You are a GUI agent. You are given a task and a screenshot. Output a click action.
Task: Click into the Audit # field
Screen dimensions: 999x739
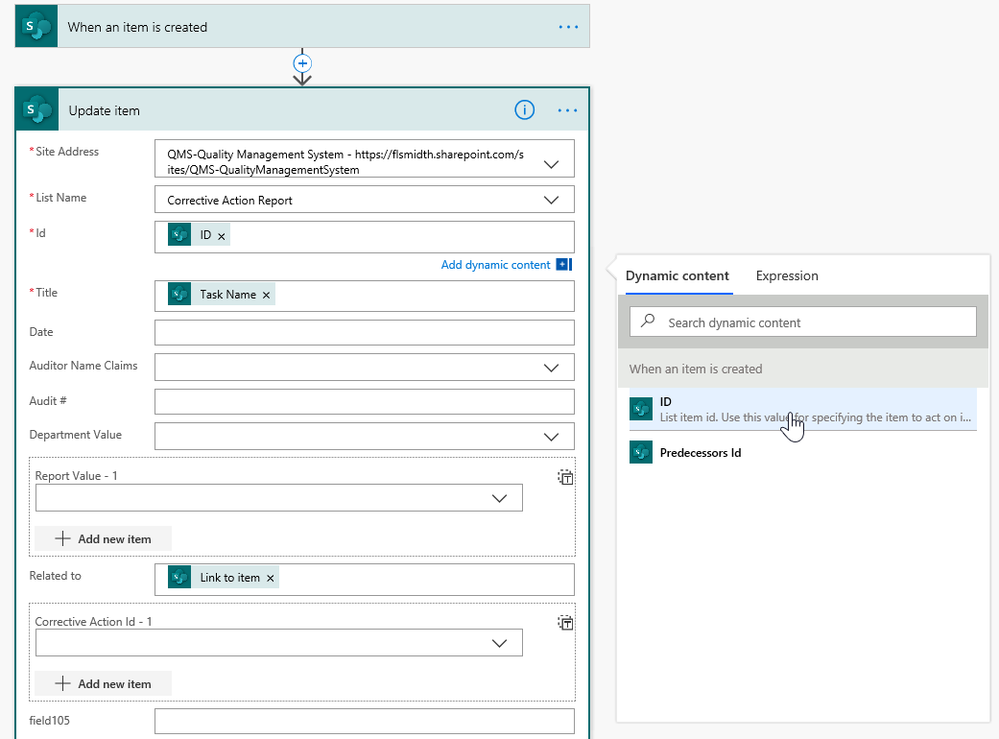point(364,402)
